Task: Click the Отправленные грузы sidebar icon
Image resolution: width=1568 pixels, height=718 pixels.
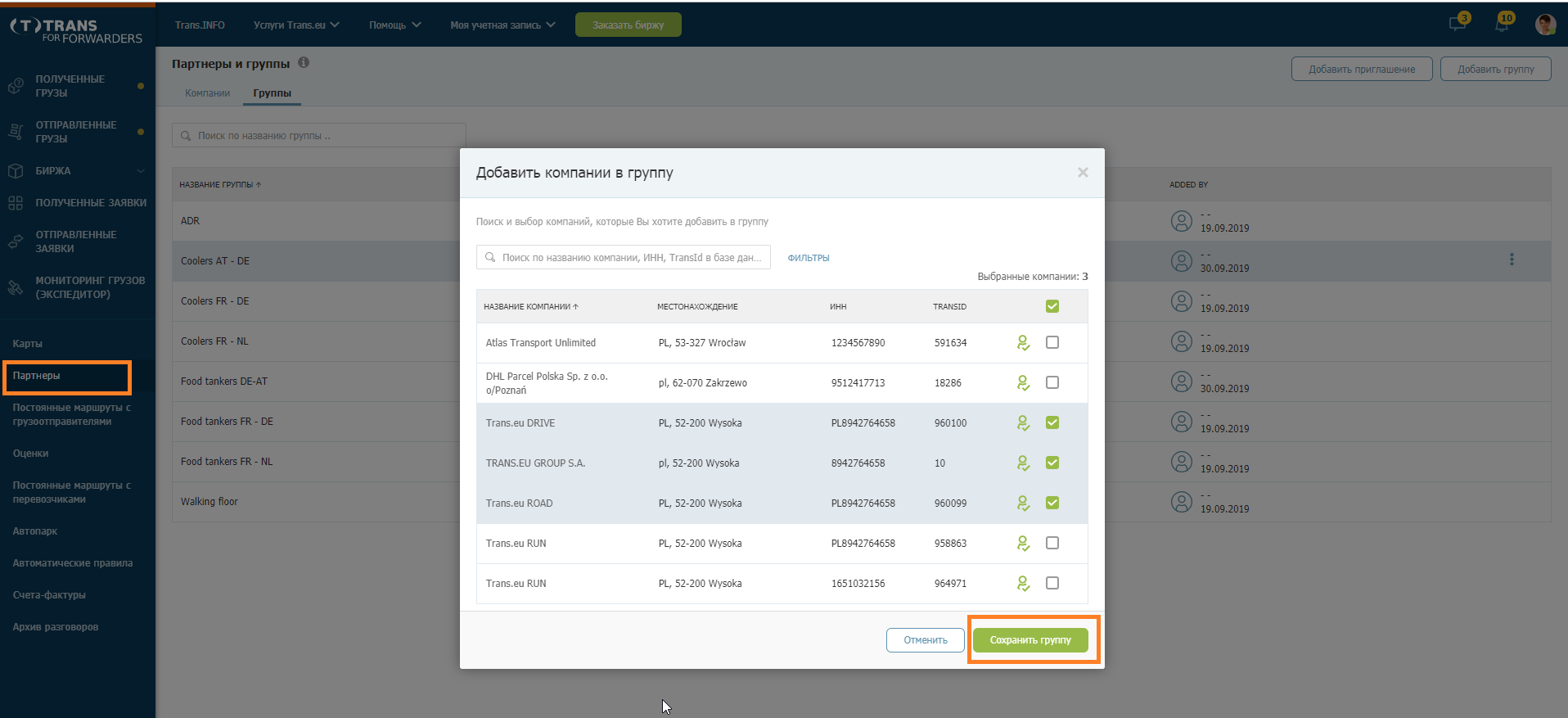Action: (16, 131)
